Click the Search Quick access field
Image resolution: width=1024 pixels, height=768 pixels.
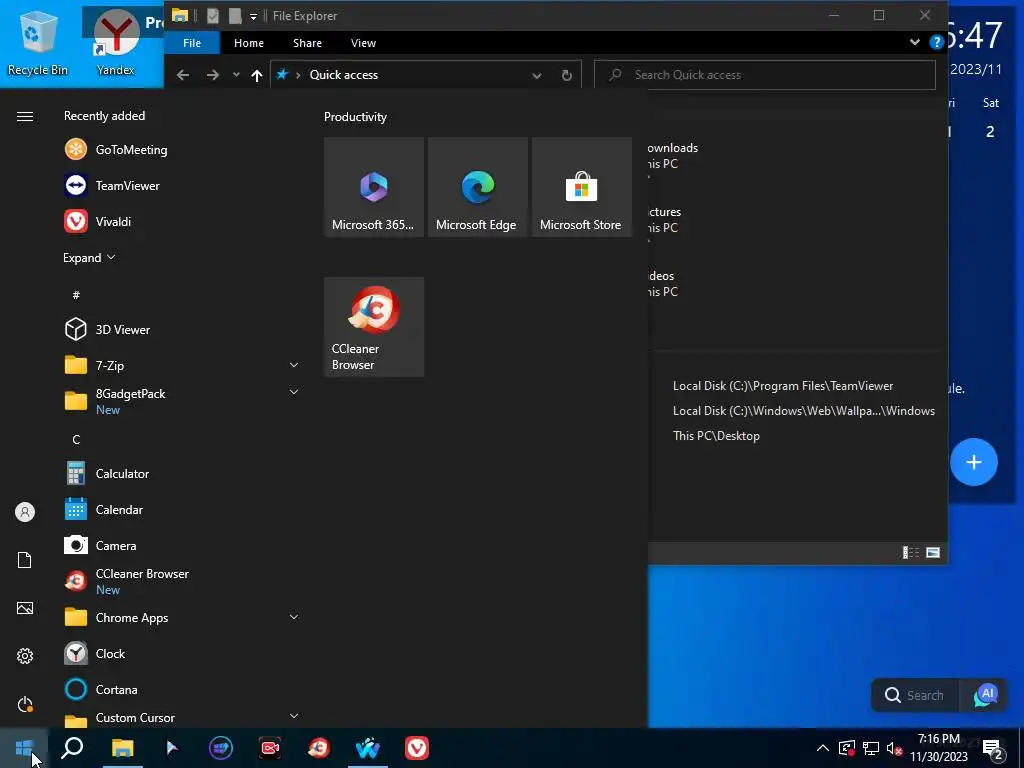pos(765,75)
